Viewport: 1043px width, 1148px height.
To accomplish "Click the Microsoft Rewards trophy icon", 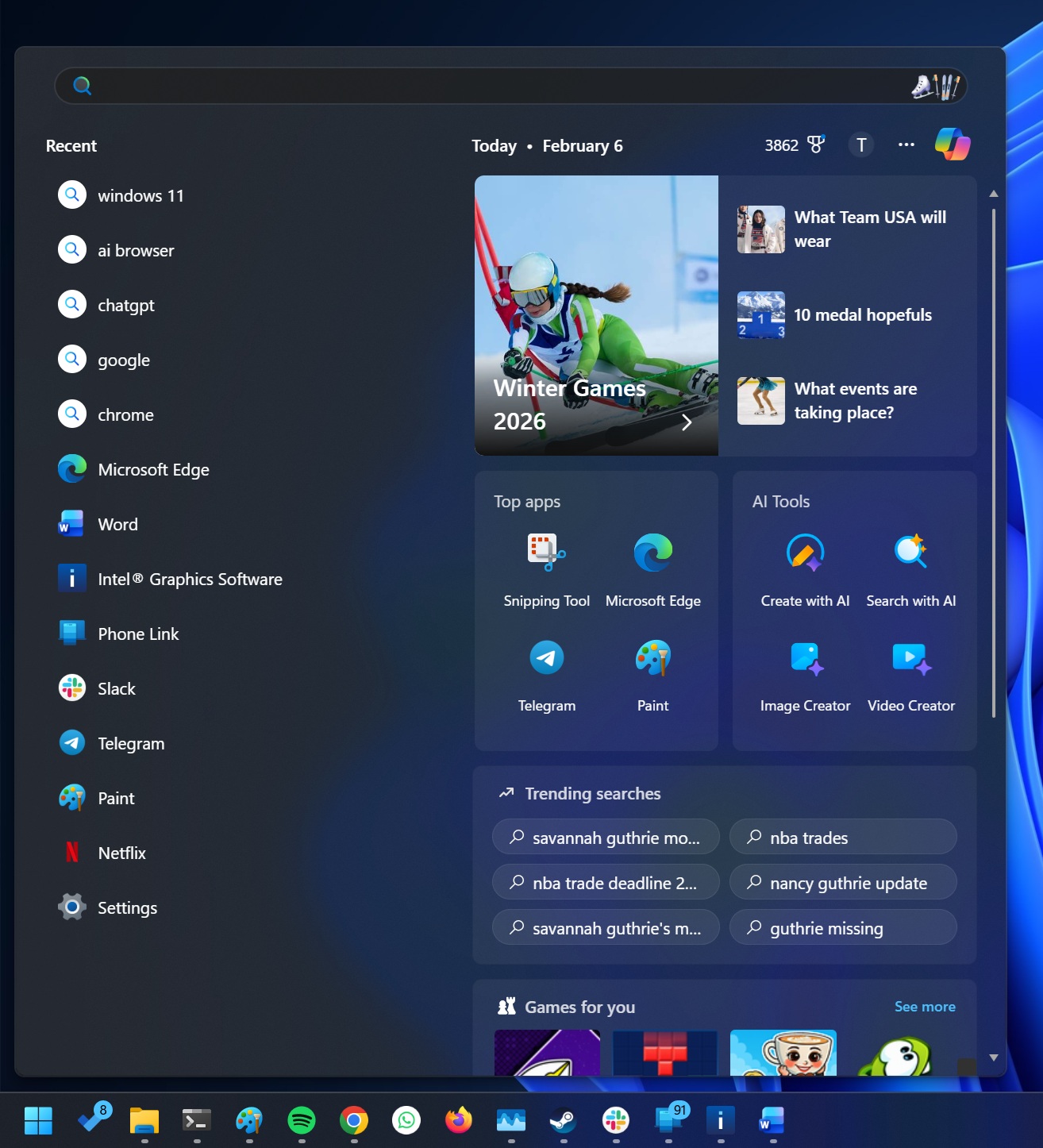I will coord(816,144).
